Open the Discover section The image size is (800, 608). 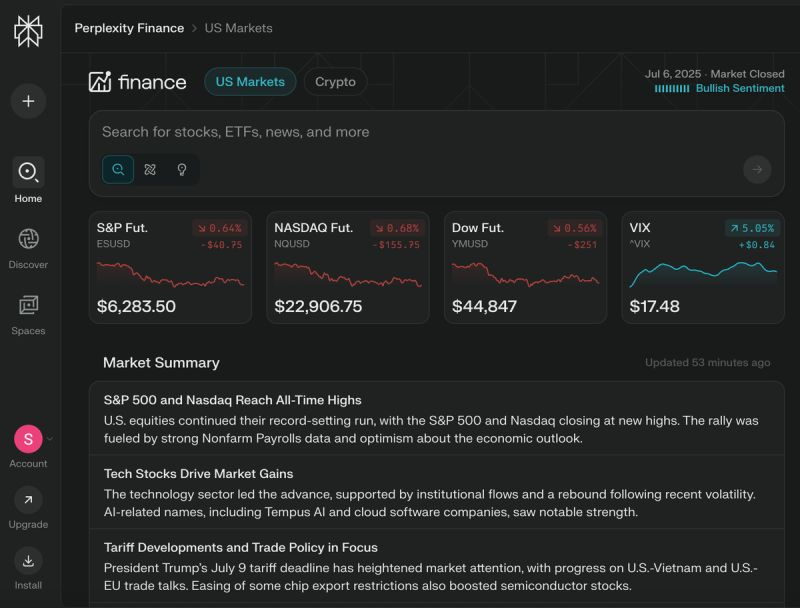[28, 248]
